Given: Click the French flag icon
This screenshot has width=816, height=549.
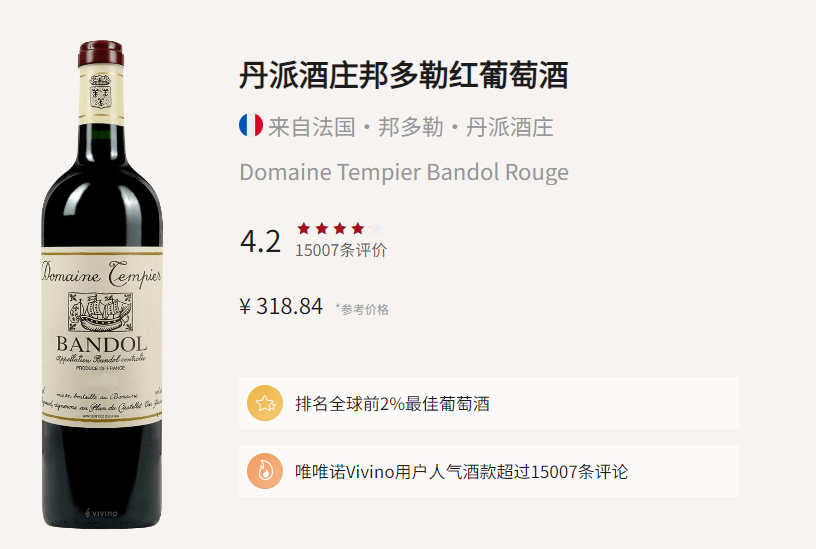Looking at the screenshot, I should point(251,125).
